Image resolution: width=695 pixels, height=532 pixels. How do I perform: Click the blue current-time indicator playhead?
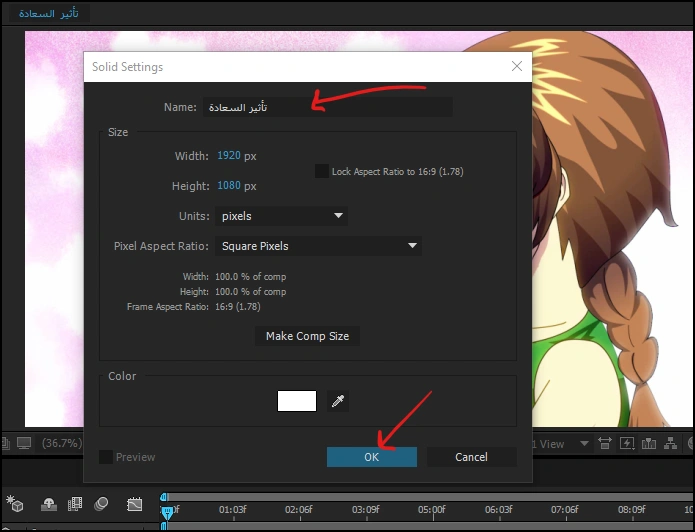[167, 513]
